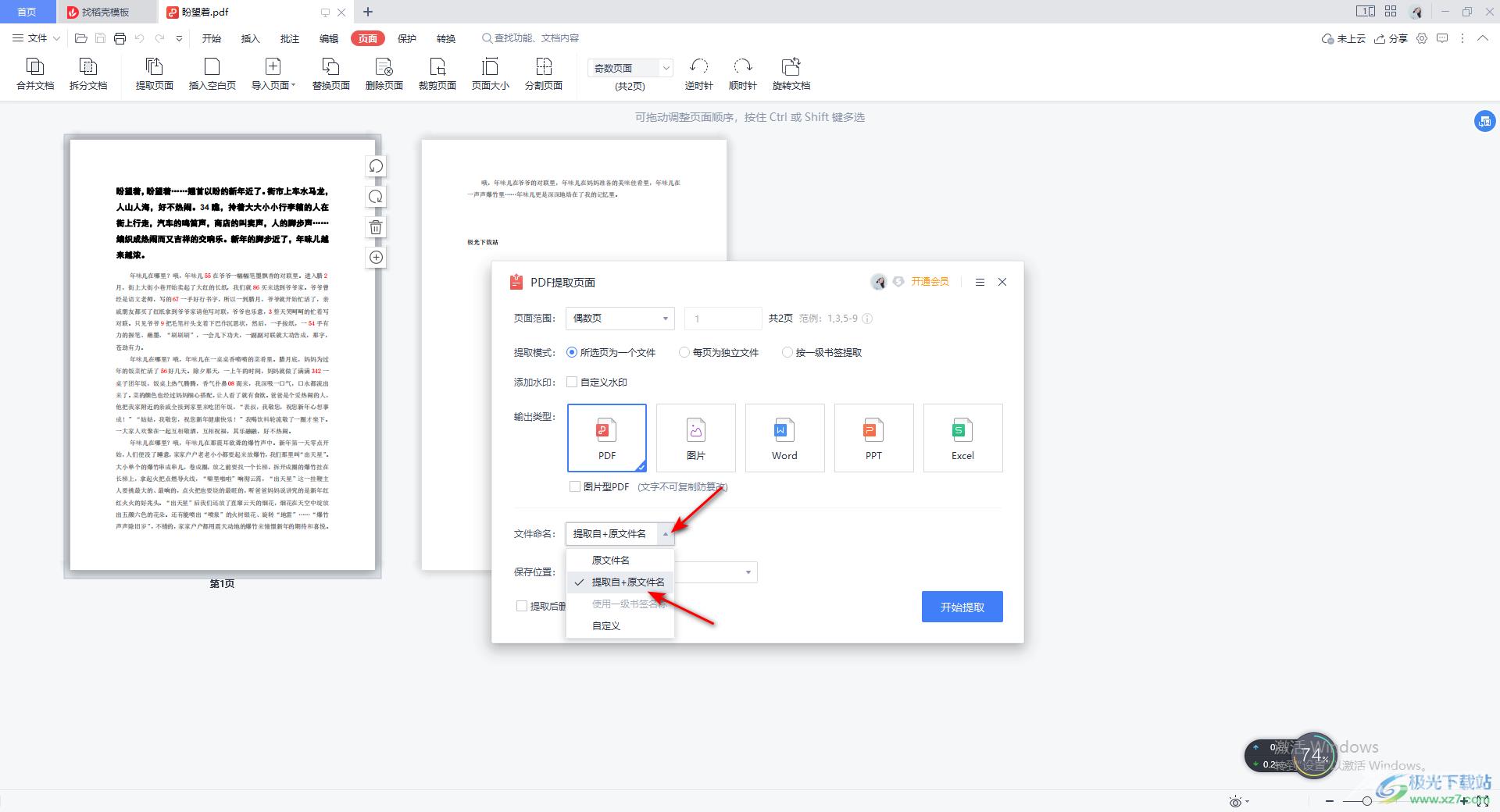Select the page 1 thumbnail
The width and height of the screenshot is (1500, 812).
pyautogui.click(x=223, y=355)
